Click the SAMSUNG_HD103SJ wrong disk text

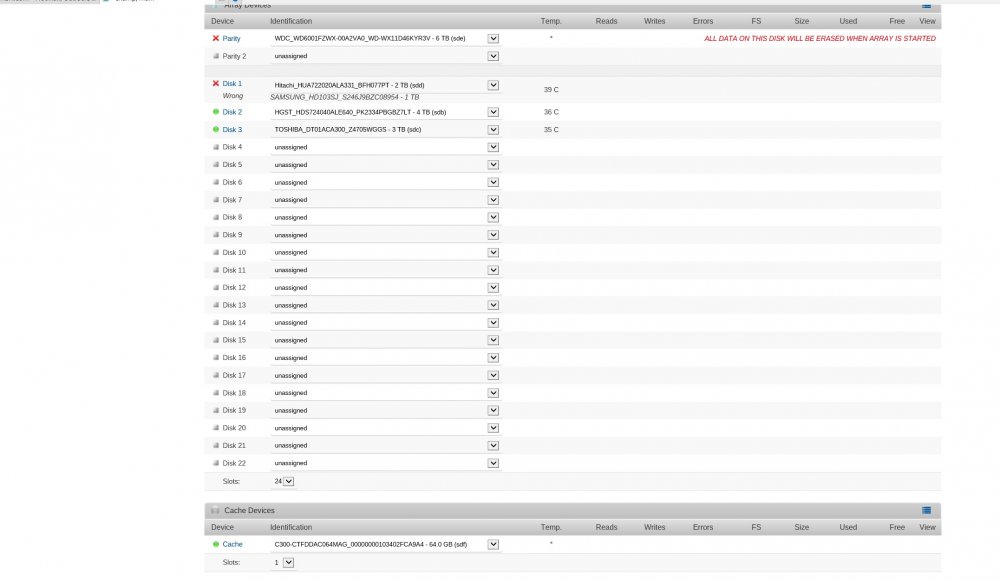tap(344, 97)
